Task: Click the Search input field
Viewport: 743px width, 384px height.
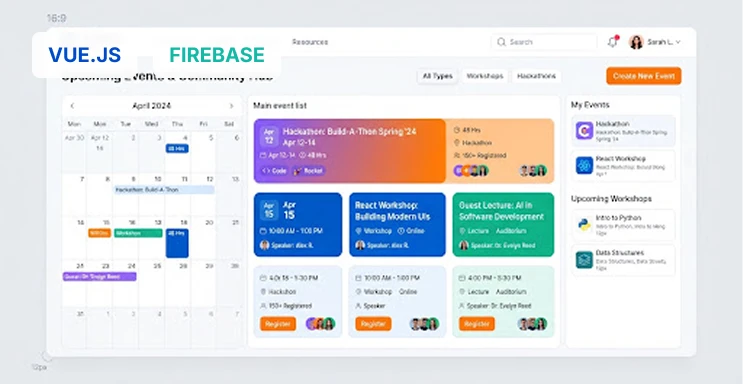Action: (x=544, y=42)
